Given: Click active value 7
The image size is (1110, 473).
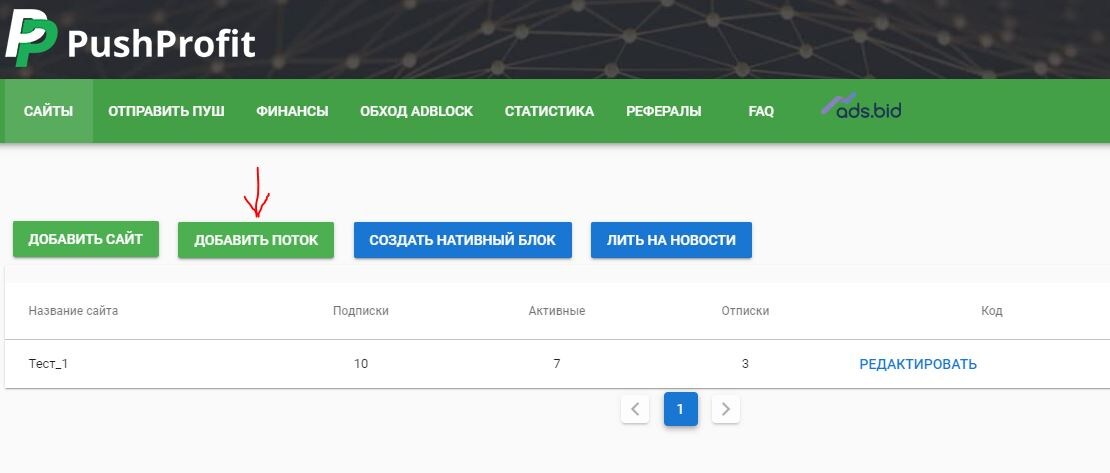Looking at the screenshot, I should pyautogui.click(x=556, y=364).
